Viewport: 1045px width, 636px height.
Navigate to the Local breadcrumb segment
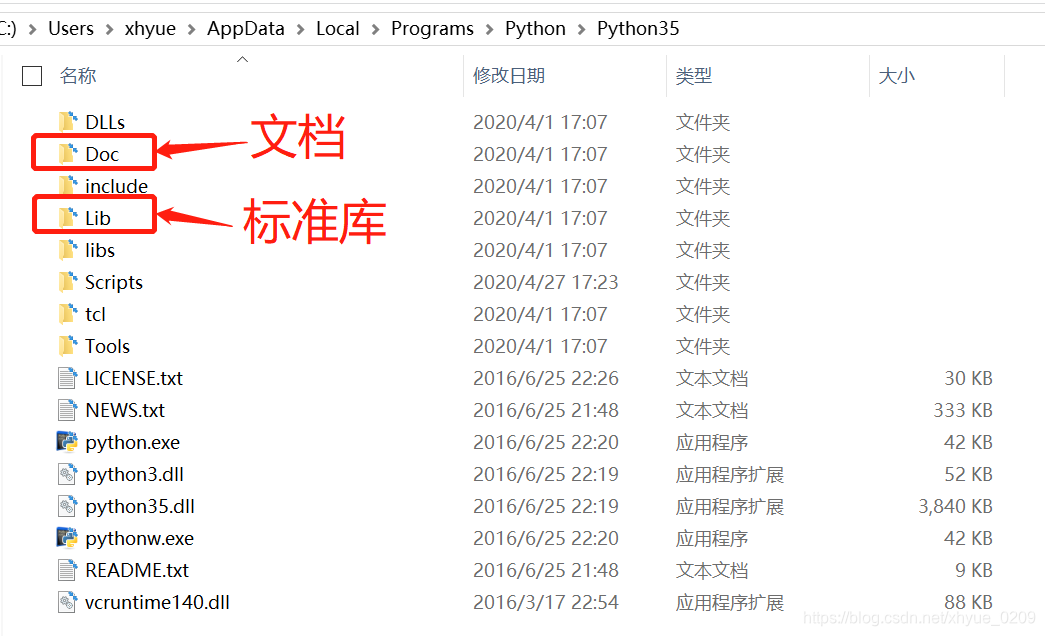(337, 28)
